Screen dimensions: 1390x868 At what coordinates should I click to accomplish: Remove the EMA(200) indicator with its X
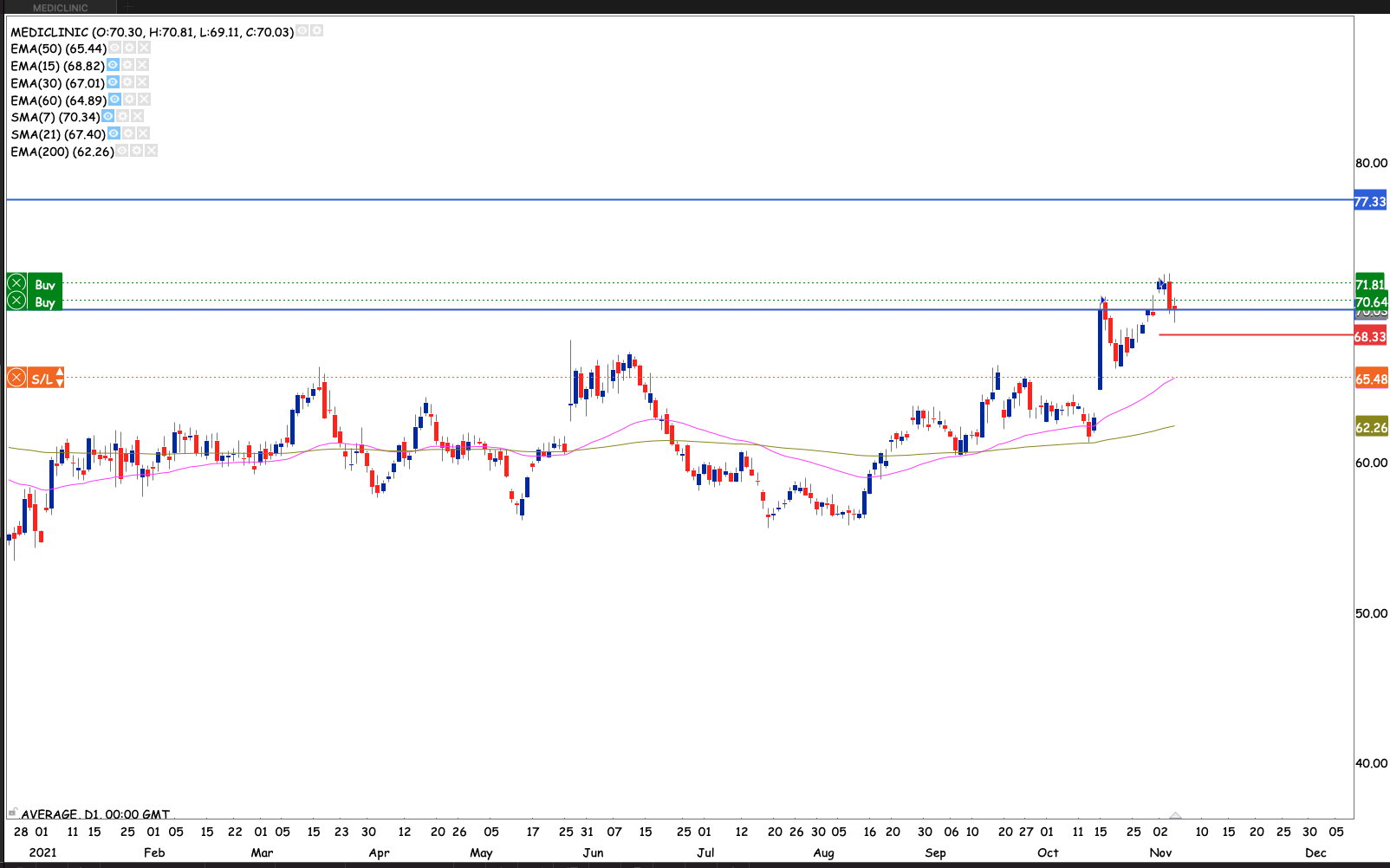[x=152, y=151]
